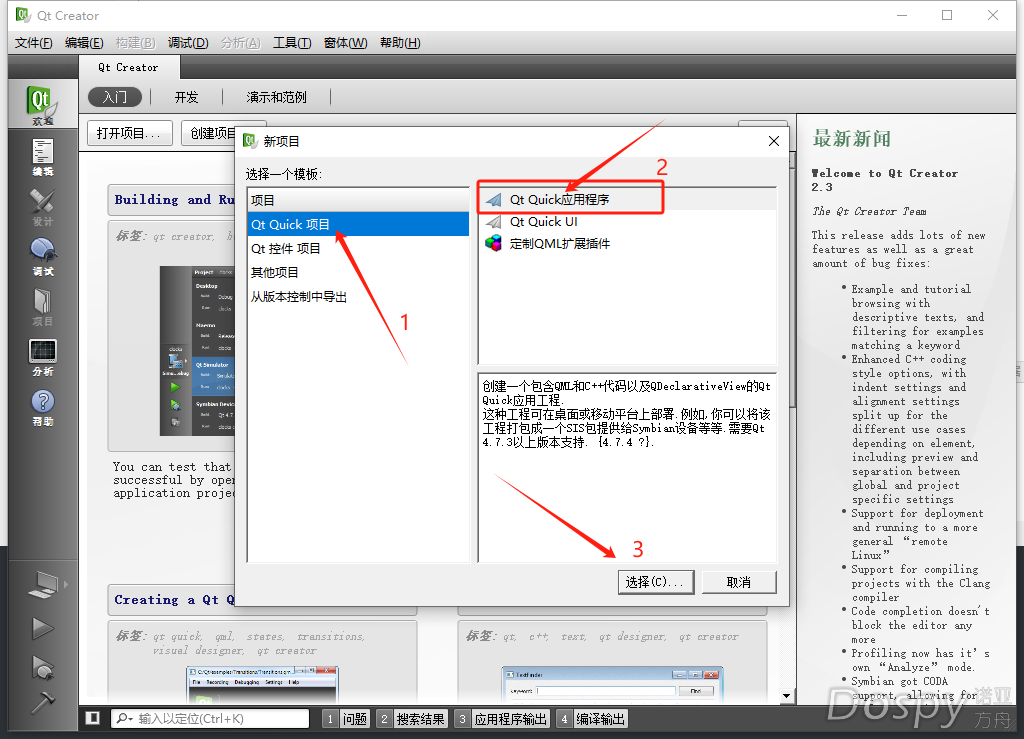The height and width of the screenshot is (739, 1024).
Task: Open the Welcome mode (Qt logo) in sidebar
Action: click(x=42, y=104)
